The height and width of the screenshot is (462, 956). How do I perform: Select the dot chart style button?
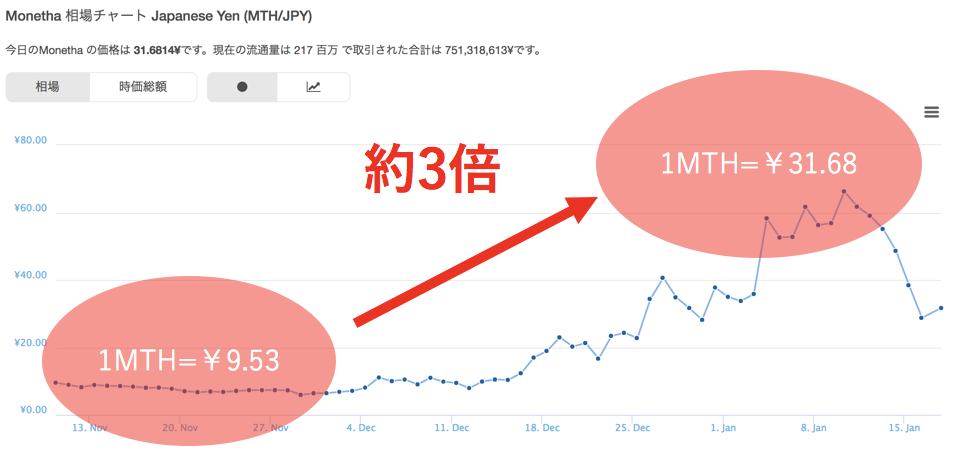pyautogui.click(x=242, y=87)
